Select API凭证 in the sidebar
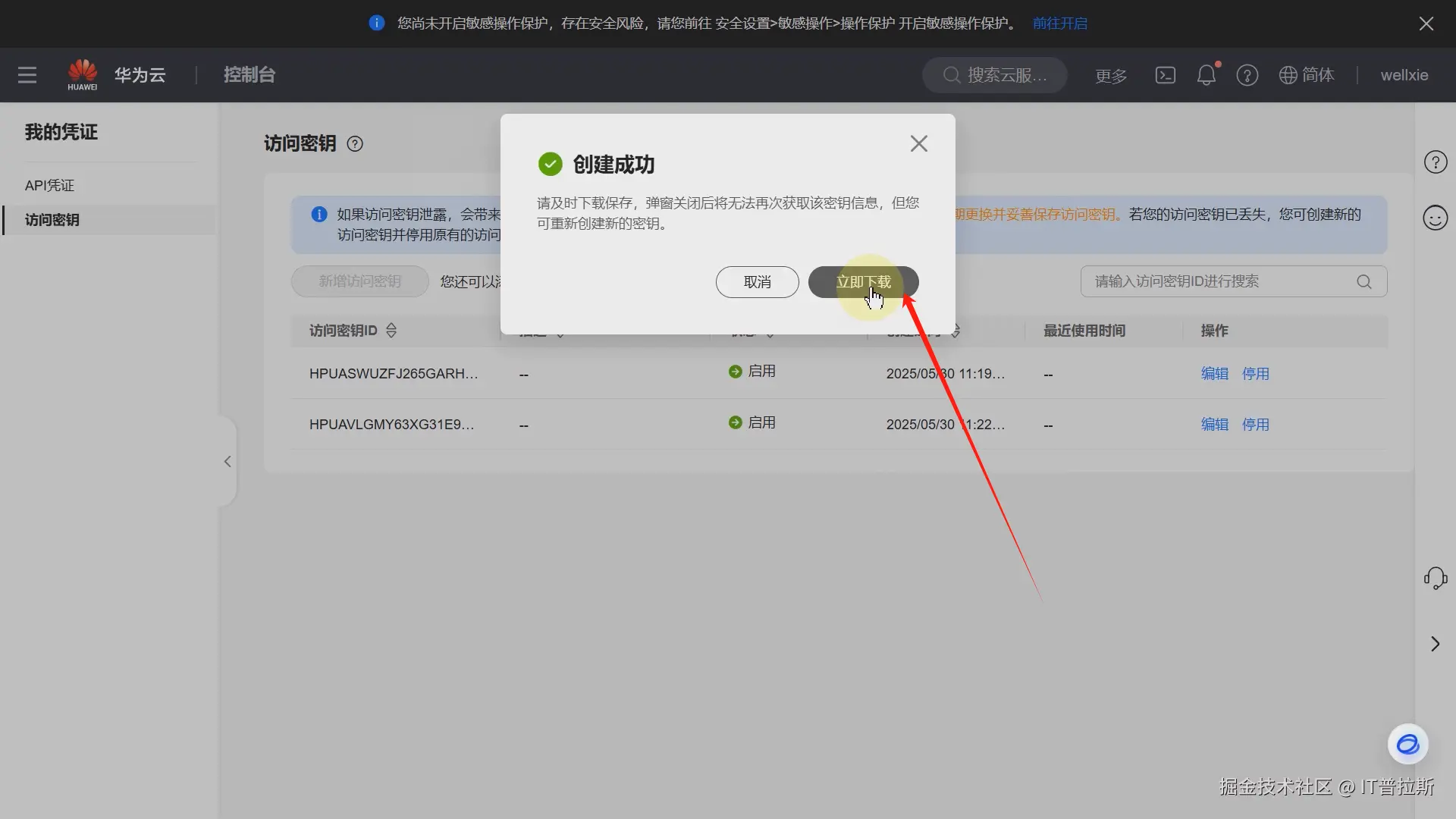This screenshot has height=819, width=1456. click(x=49, y=185)
